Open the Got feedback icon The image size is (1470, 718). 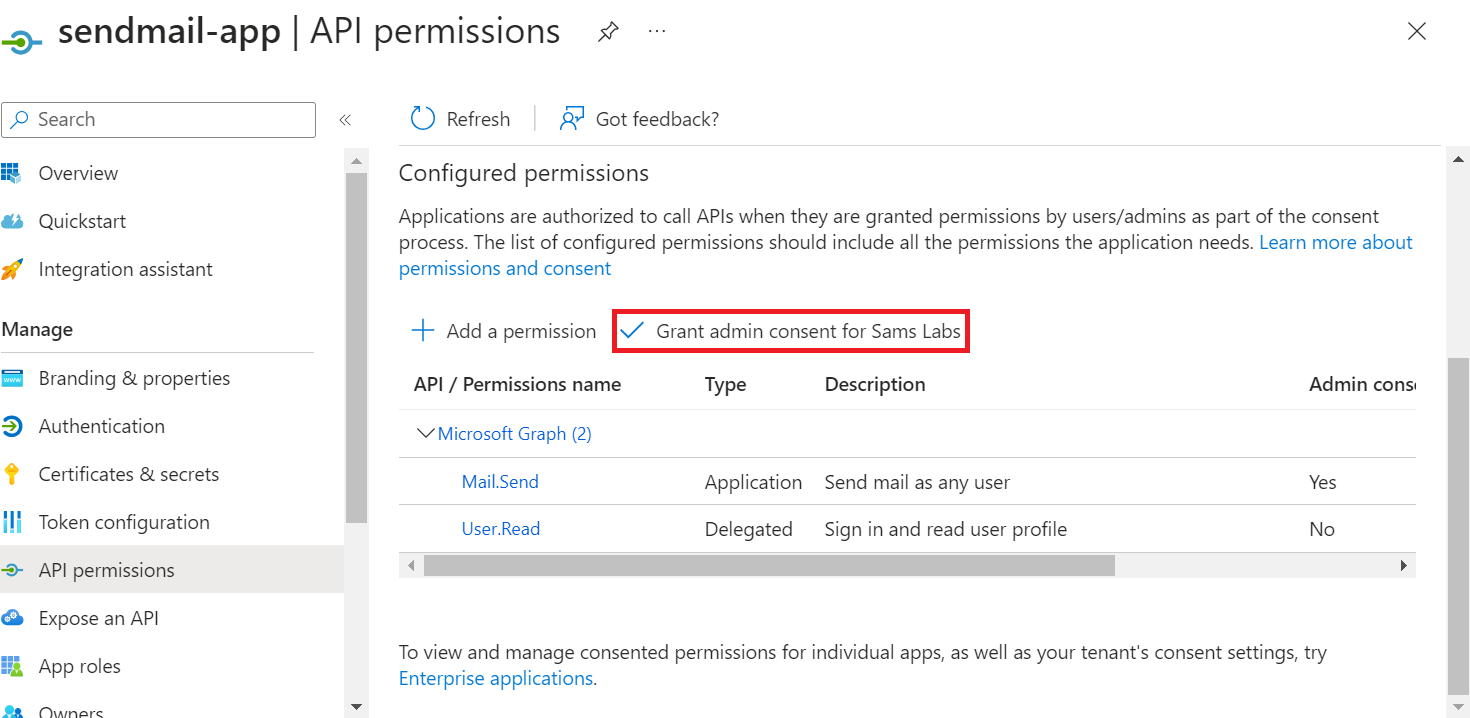pyautogui.click(x=572, y=119)
